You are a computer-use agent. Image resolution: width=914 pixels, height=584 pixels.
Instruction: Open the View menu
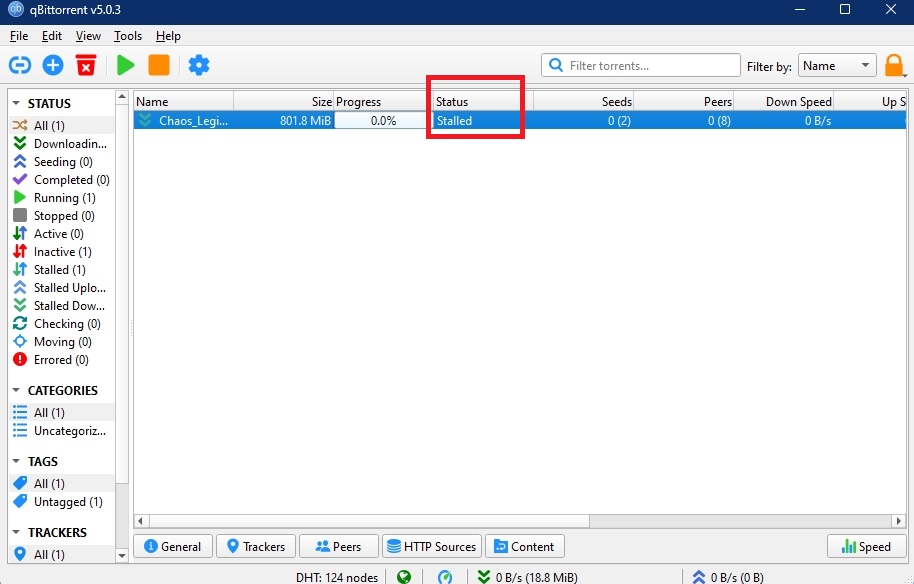coord(88,36)
